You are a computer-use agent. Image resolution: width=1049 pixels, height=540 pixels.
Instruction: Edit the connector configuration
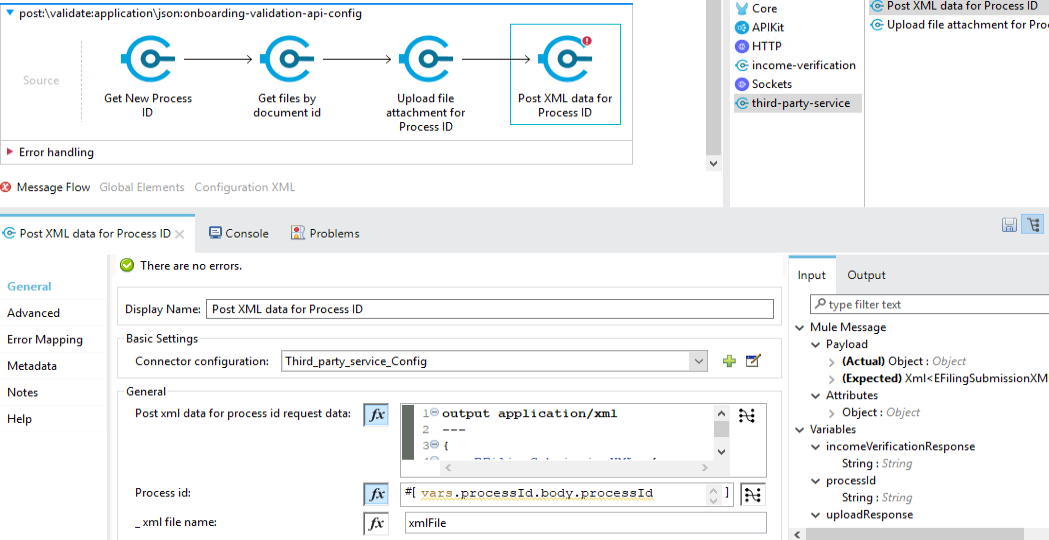tap(753, 361)
